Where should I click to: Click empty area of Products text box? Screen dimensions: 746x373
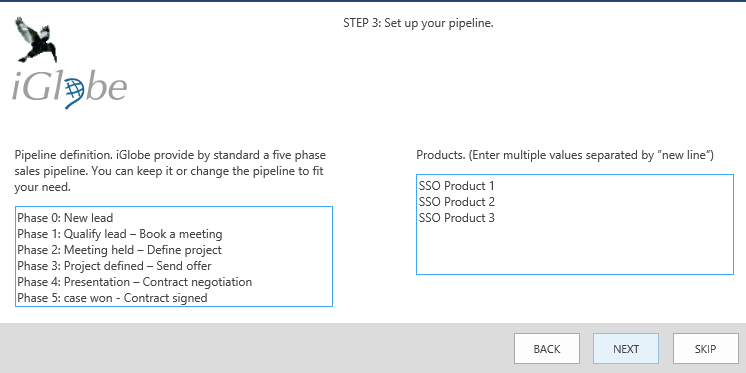click(x=575, y=250)
